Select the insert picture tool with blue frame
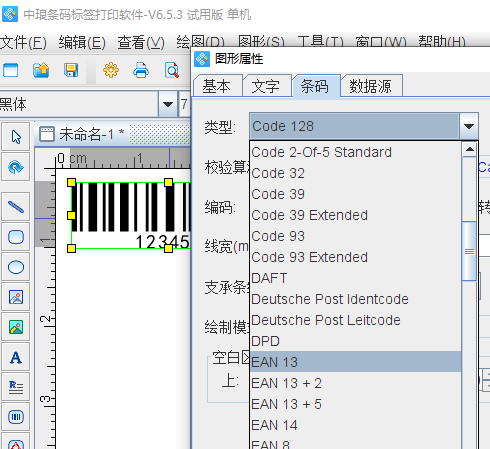This screenshot has height=449, width=490. 16,297
